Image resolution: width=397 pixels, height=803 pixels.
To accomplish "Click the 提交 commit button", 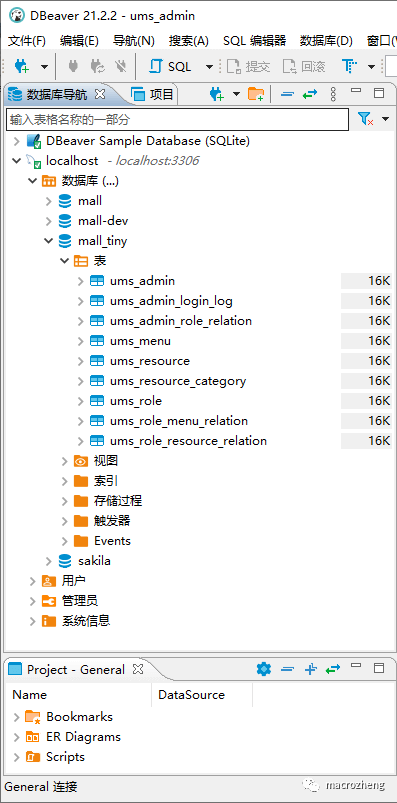I will (x=248, y=67).
